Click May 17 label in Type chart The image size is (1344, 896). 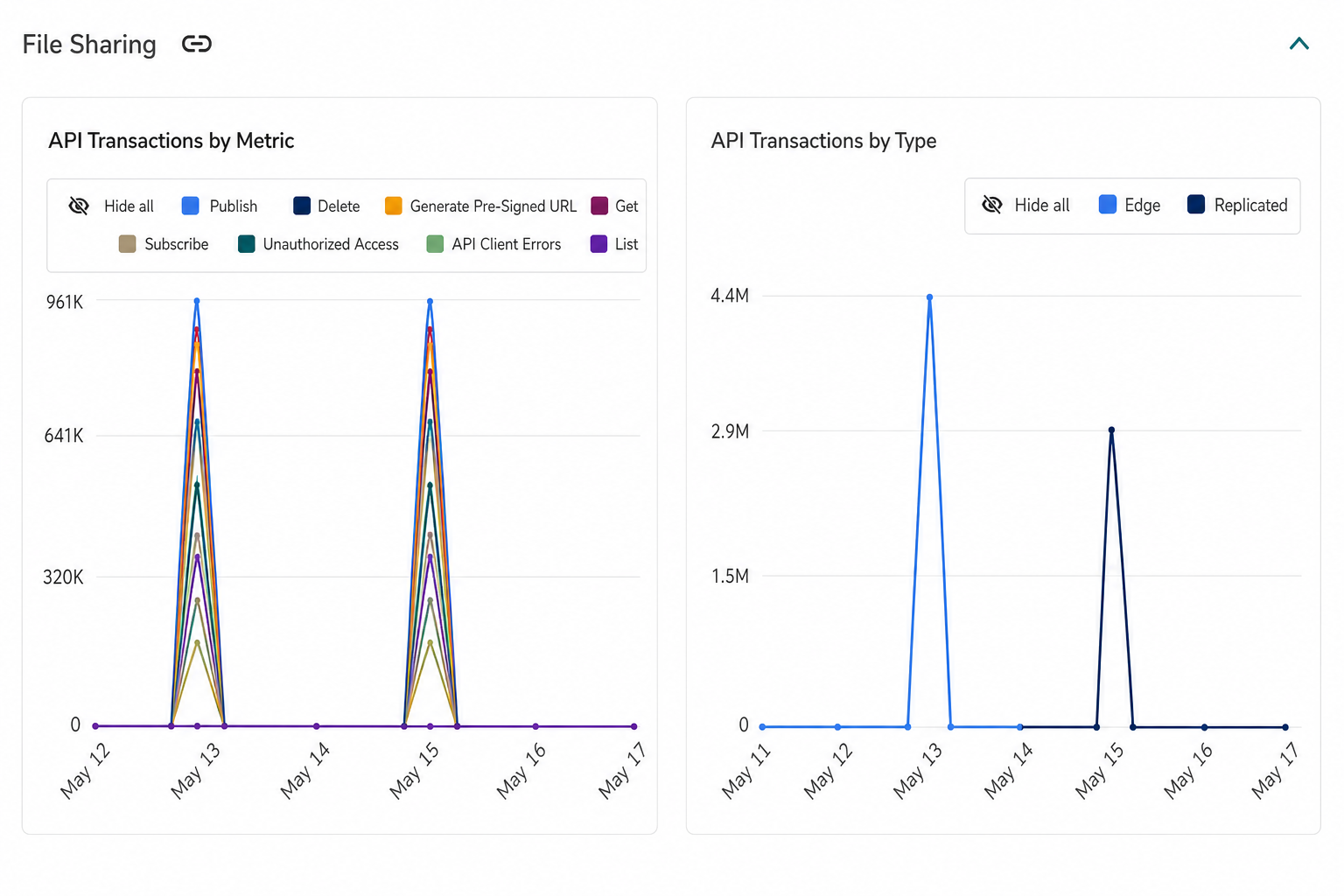(1276, 770)
